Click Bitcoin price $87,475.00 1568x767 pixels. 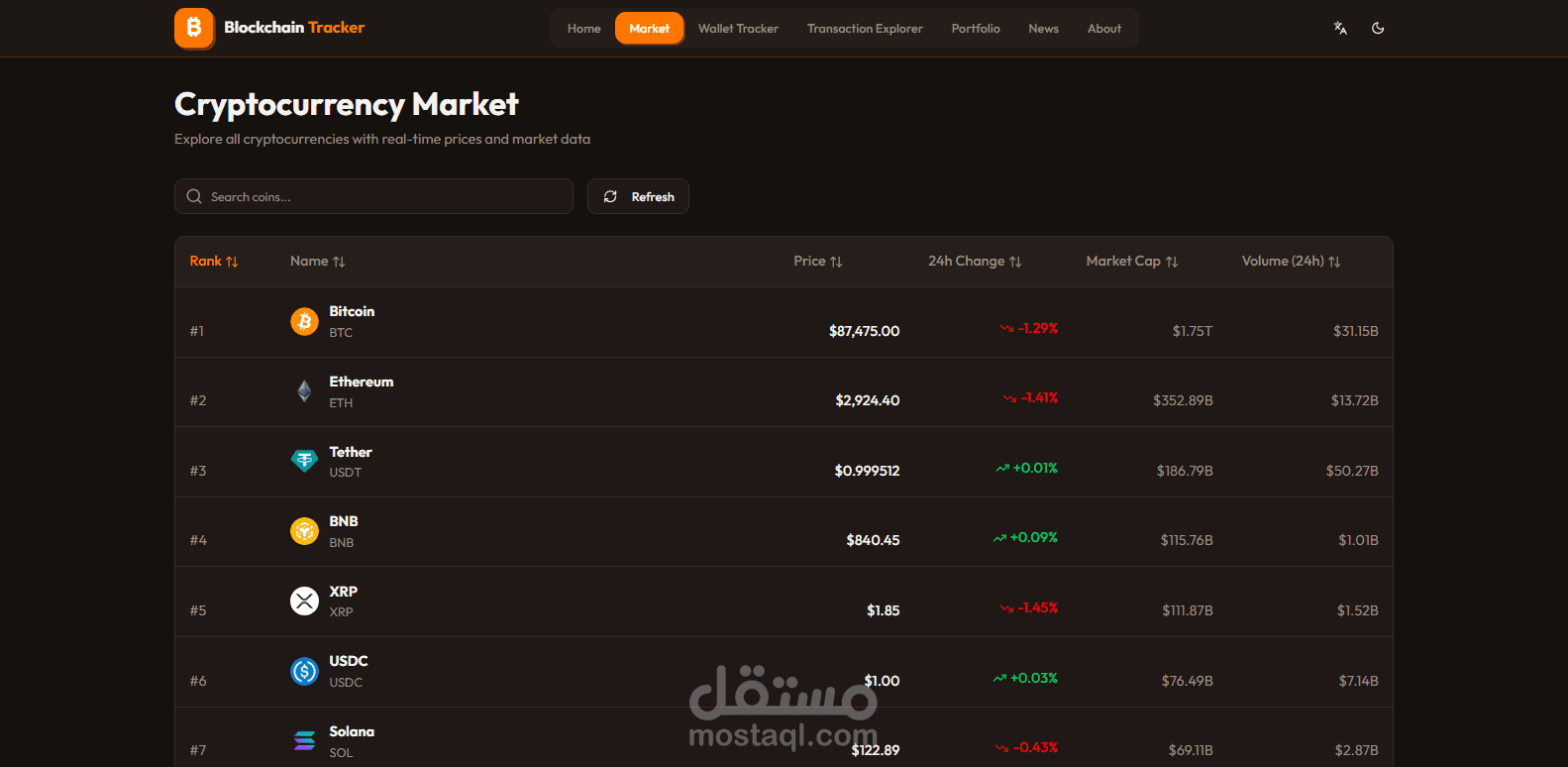pyautogui.click(x=864, y=331)
